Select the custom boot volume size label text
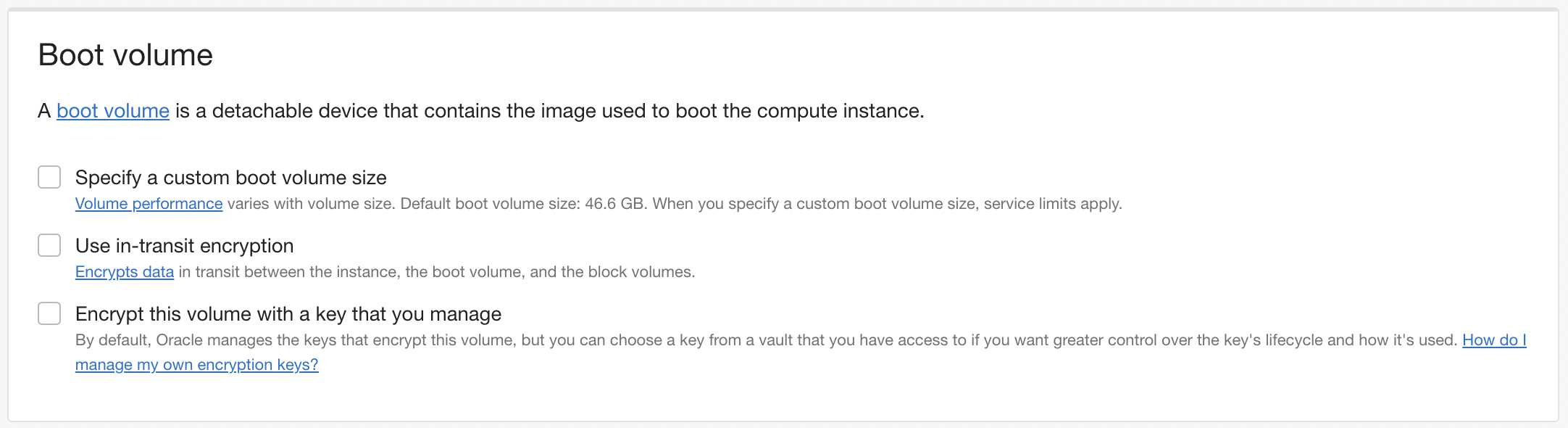The height and width of the screenshot is (428, 1568). (230, 176)
